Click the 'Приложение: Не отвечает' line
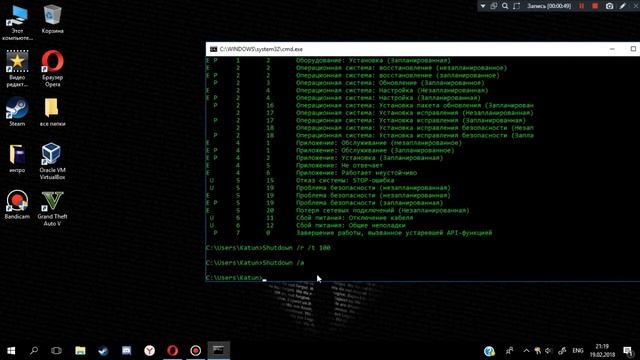This screenshot has width=640, height=360. 339,165
